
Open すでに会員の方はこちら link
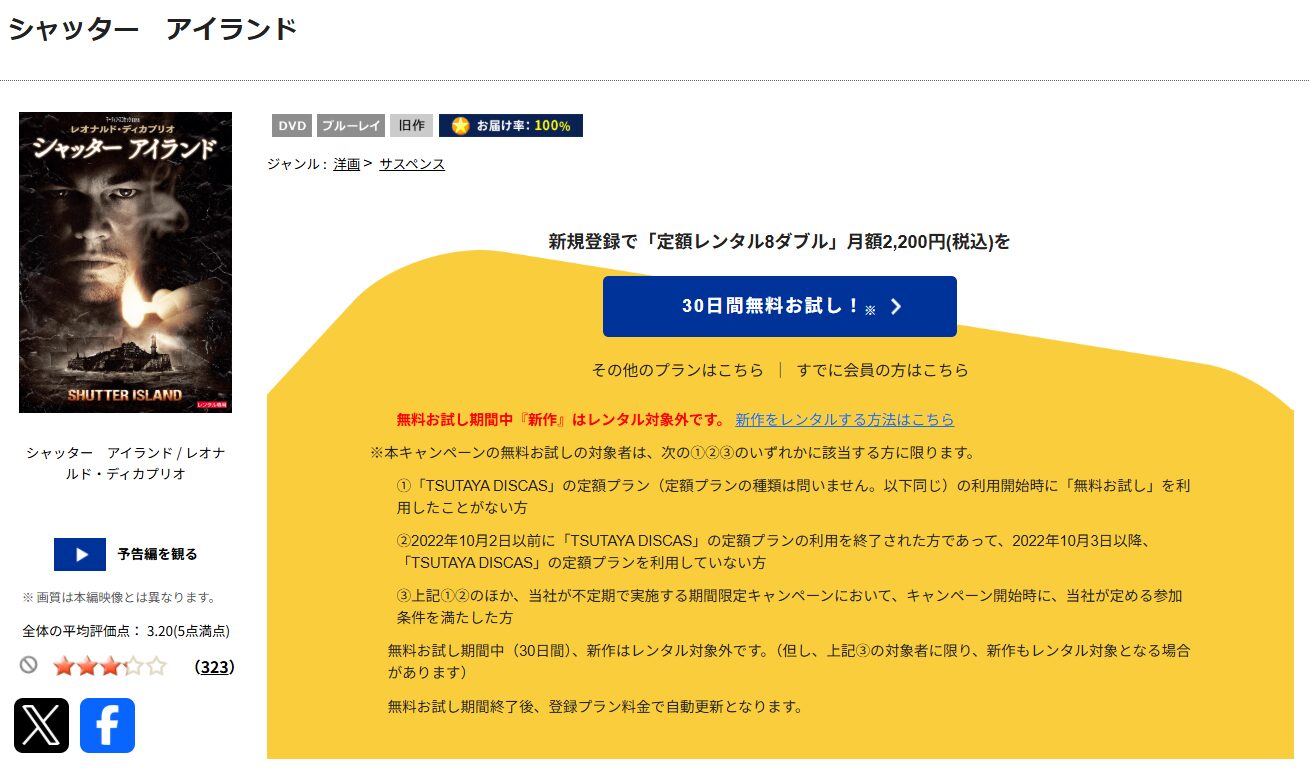point(883,370)
